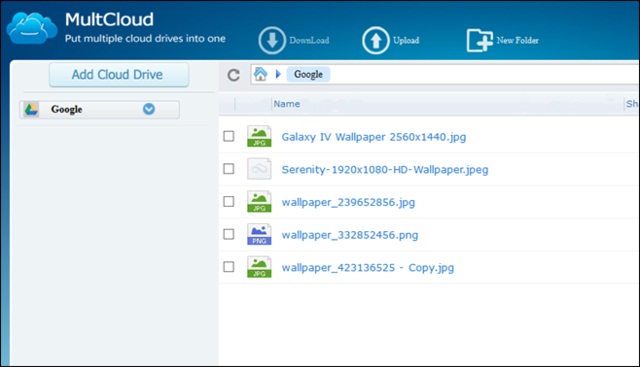The width and height of the screenshot is (640, 367).
Task: Click the MultCloud cloud logo
Action: coord(32,28)
